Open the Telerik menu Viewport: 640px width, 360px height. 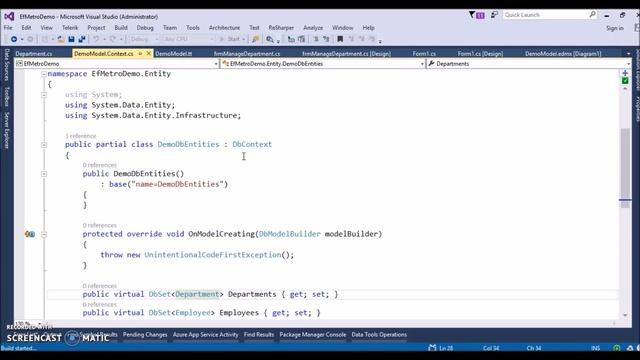click(x=70, y=28)
